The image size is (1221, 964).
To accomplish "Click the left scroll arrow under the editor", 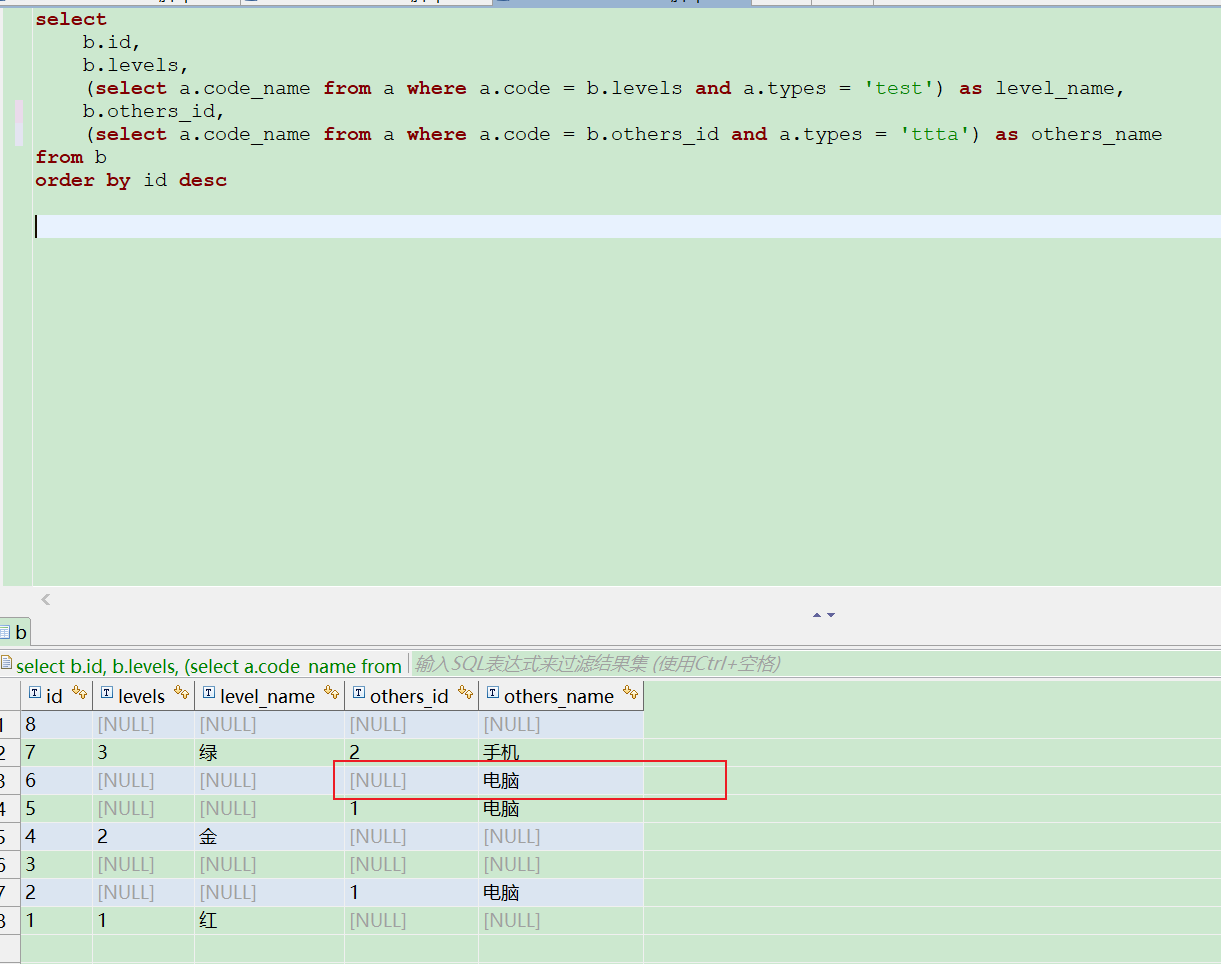I will coord(45,600).
